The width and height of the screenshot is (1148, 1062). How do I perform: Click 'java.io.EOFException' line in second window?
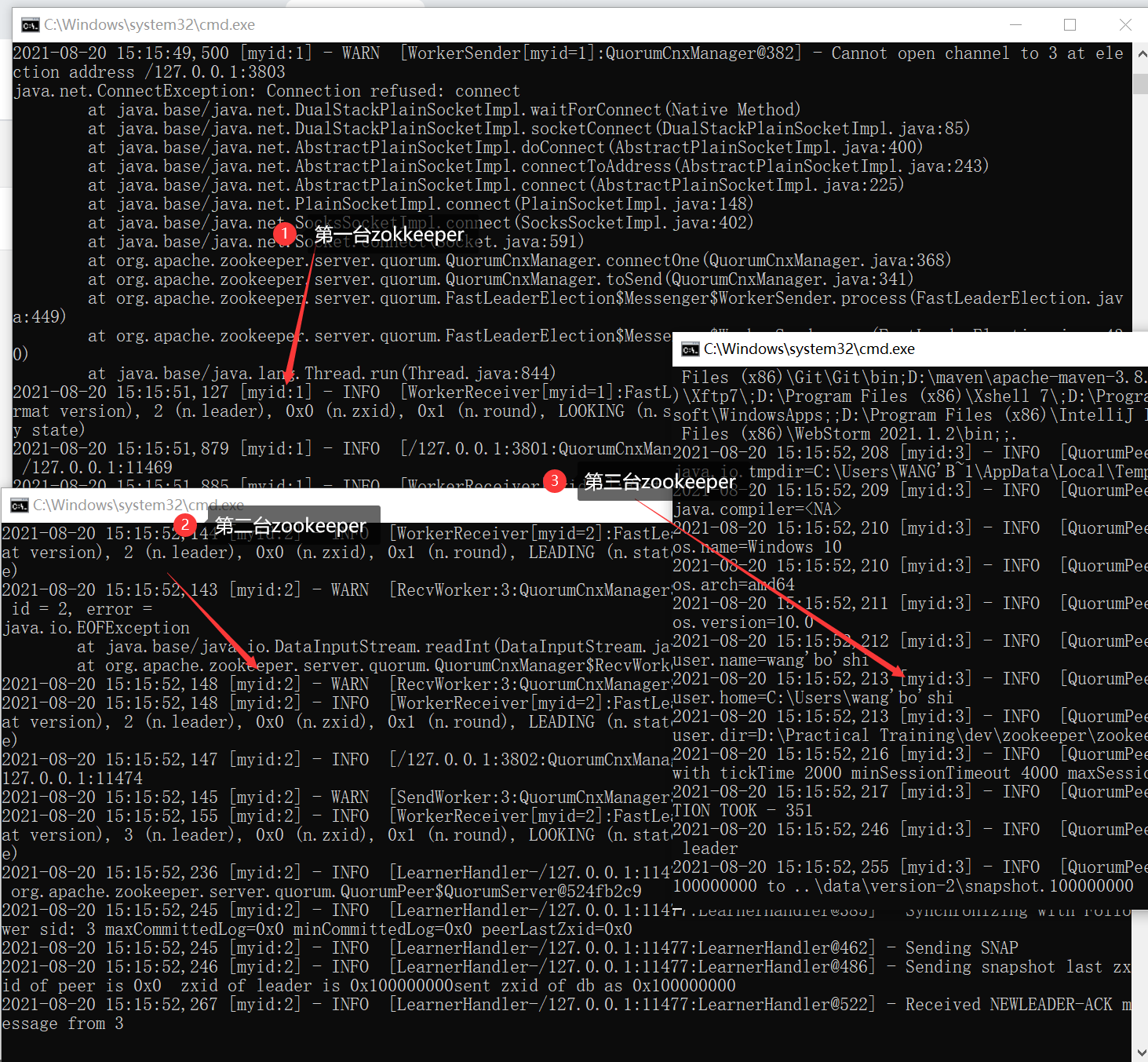click(96, 628)
